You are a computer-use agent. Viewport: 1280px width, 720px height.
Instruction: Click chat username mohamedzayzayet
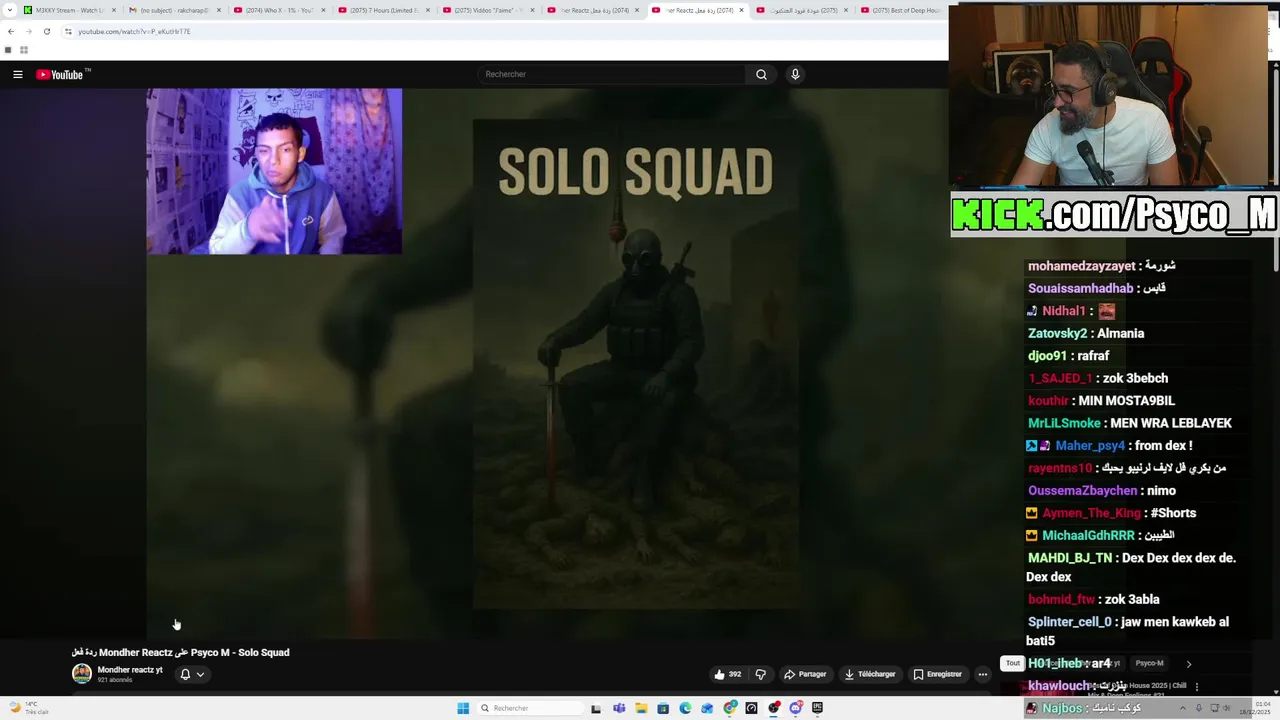pyautogui.click(x=1082, y=266)
